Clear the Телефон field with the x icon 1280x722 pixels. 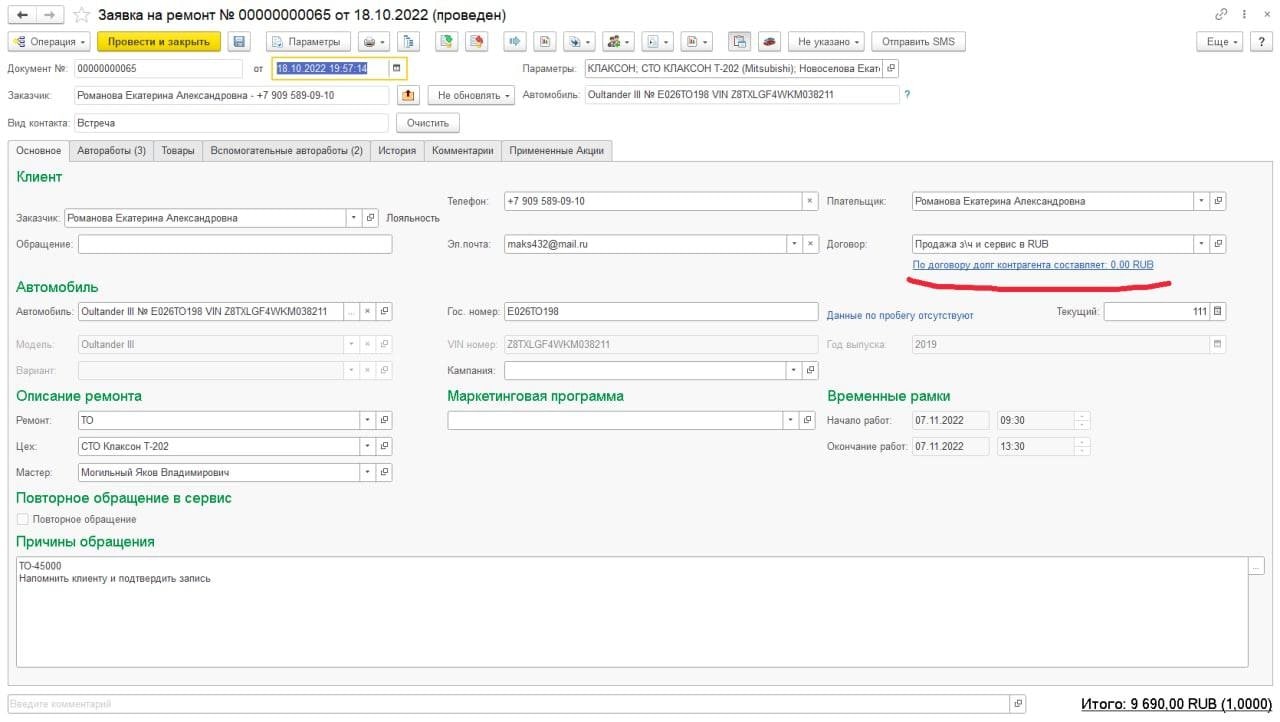(x=809, y=201)
